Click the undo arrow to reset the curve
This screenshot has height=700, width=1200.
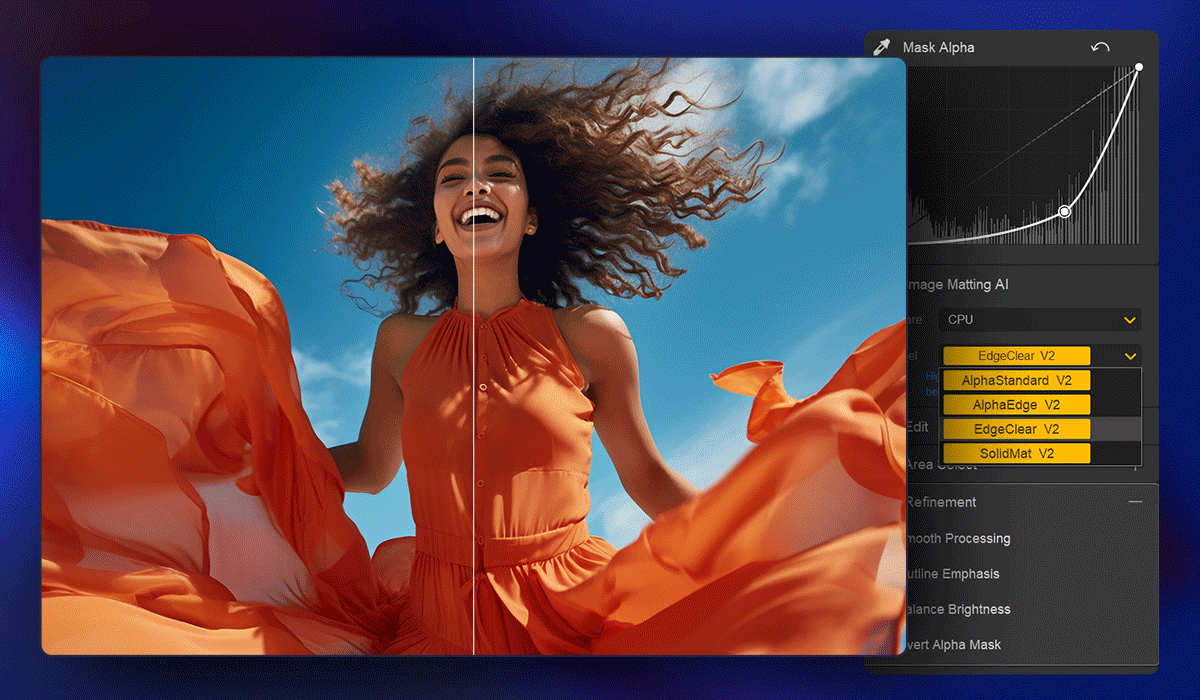click(x=1100, y=47)
